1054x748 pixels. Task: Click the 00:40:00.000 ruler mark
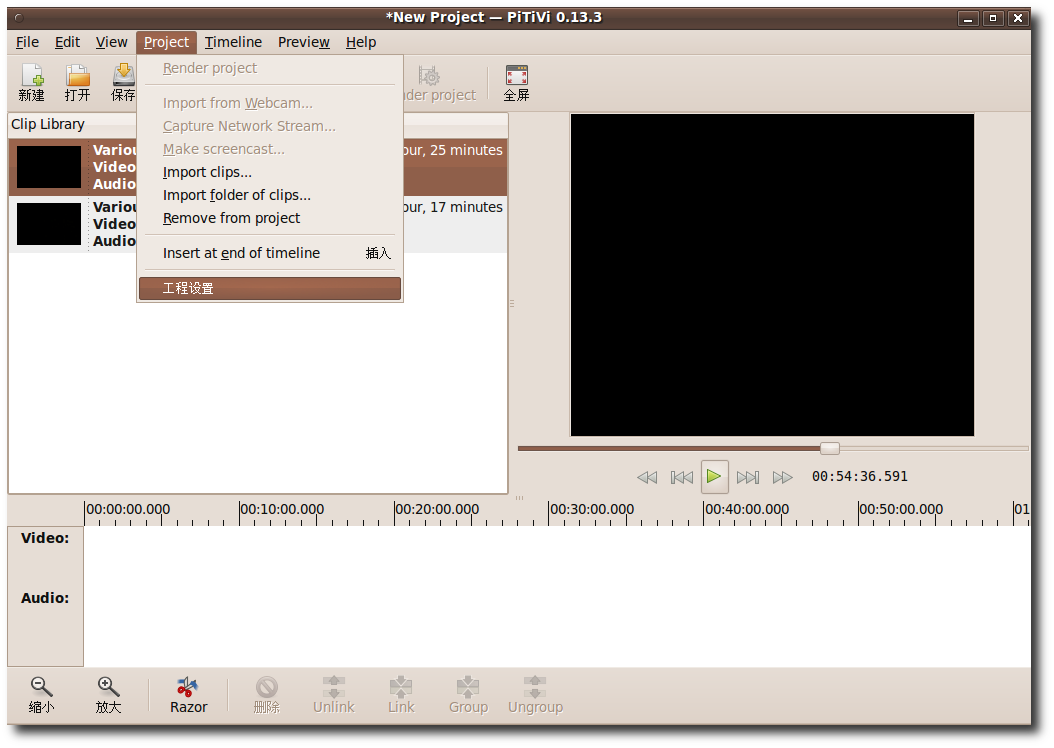point(746,509)
